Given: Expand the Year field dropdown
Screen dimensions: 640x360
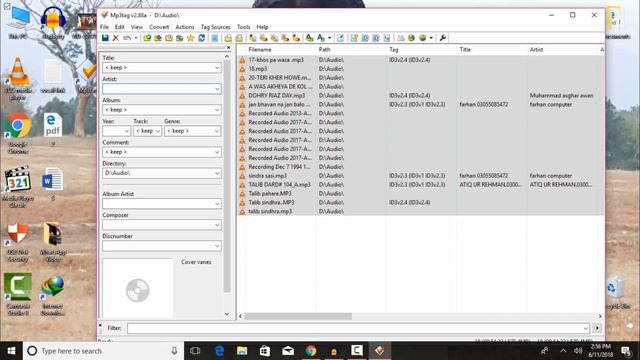Looking at the screenshot, I should [x=127, y=131].
